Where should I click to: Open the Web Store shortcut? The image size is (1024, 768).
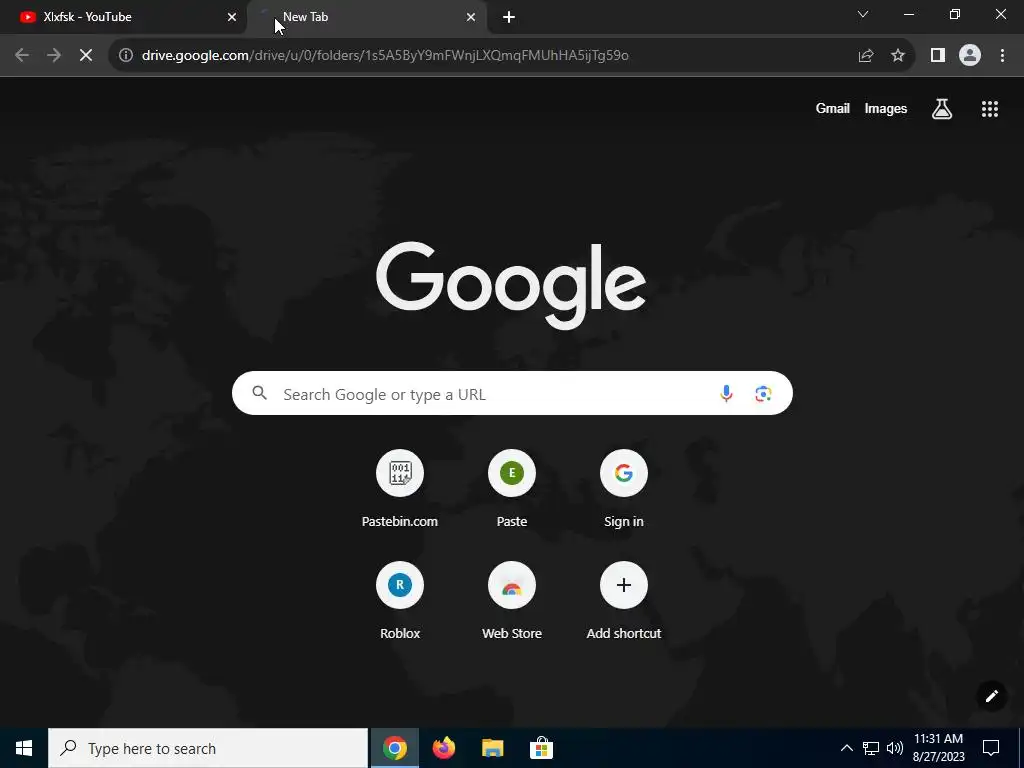click(512, 600)
